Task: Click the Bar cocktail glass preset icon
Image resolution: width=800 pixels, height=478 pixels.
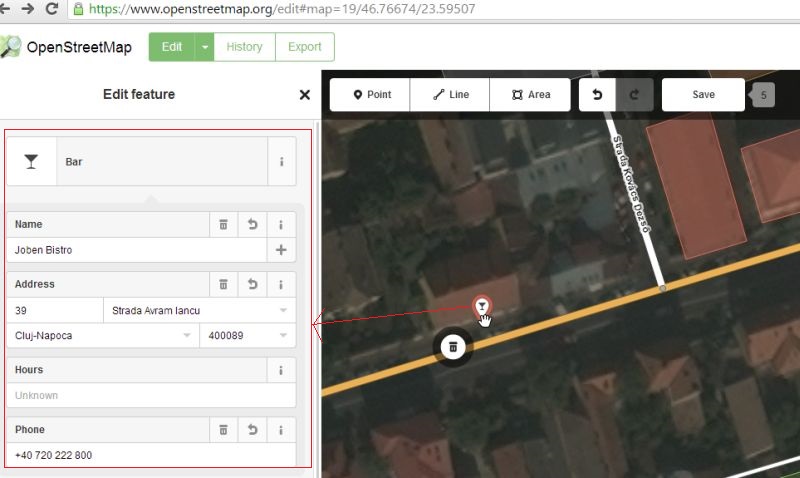Action: tap(31, 162)
